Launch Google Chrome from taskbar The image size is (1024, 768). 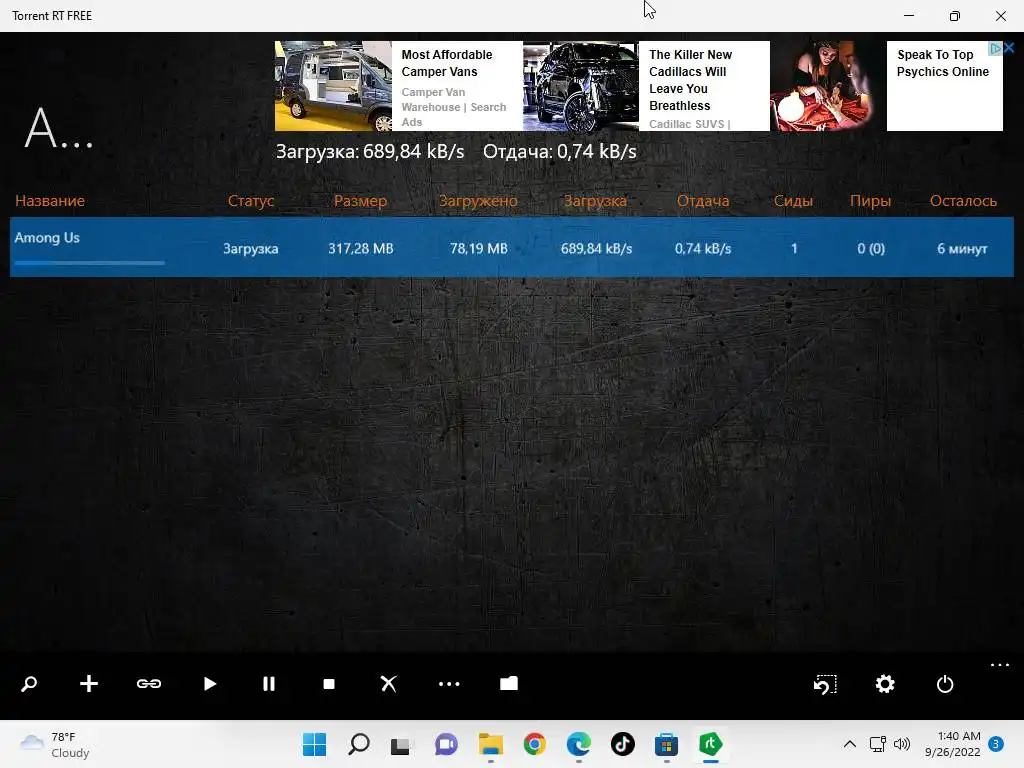[x=534, y=744]
